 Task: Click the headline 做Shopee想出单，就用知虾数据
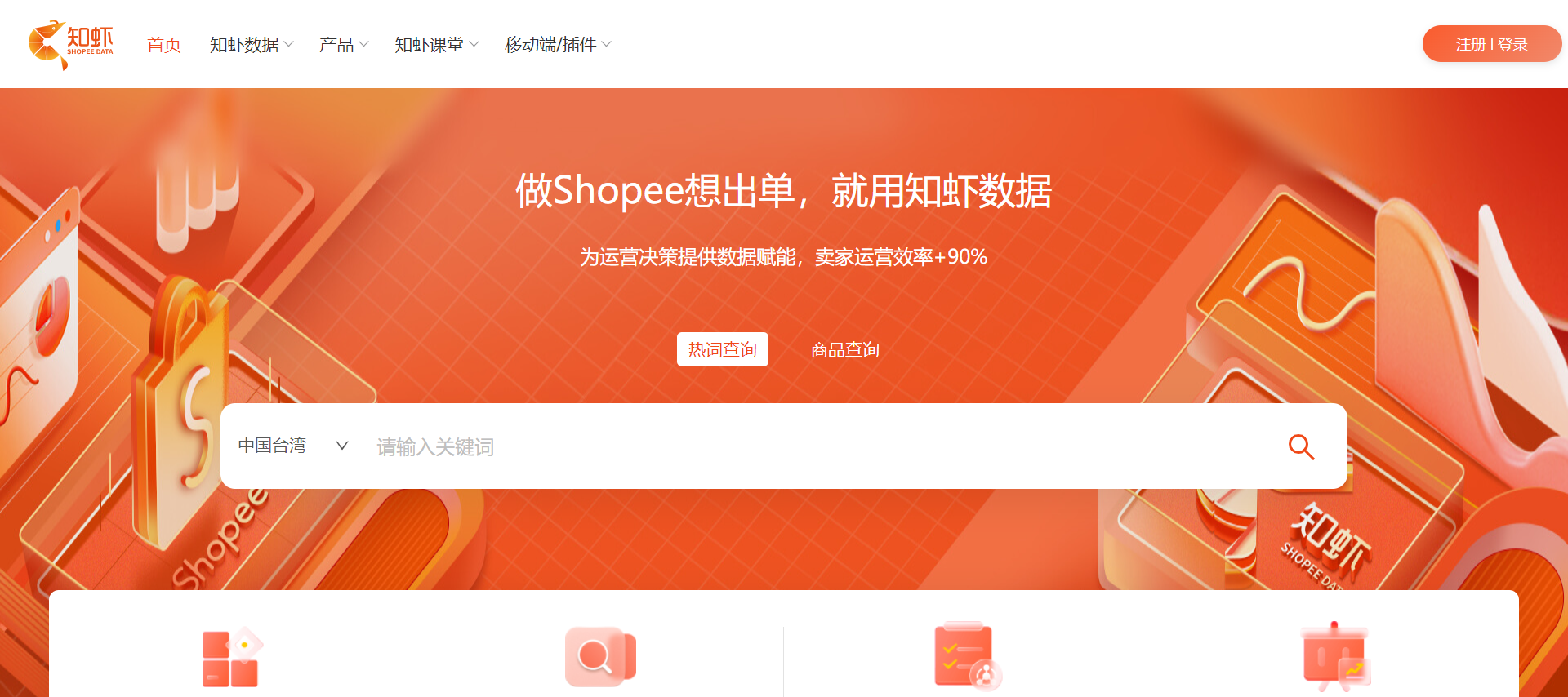click(784, 191)
